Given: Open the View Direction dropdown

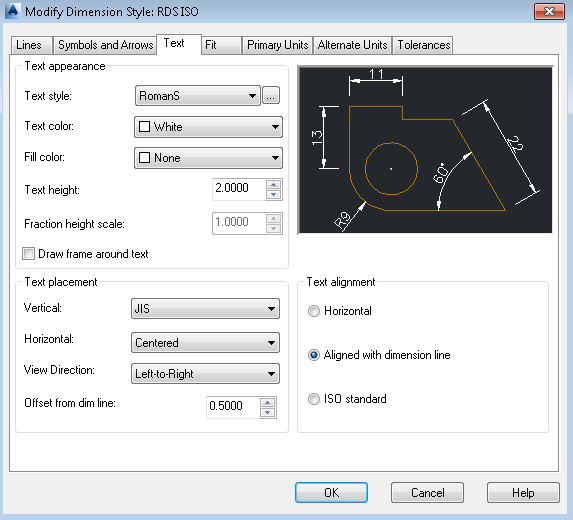Looking at the screenshot, I should pos(205,373).
